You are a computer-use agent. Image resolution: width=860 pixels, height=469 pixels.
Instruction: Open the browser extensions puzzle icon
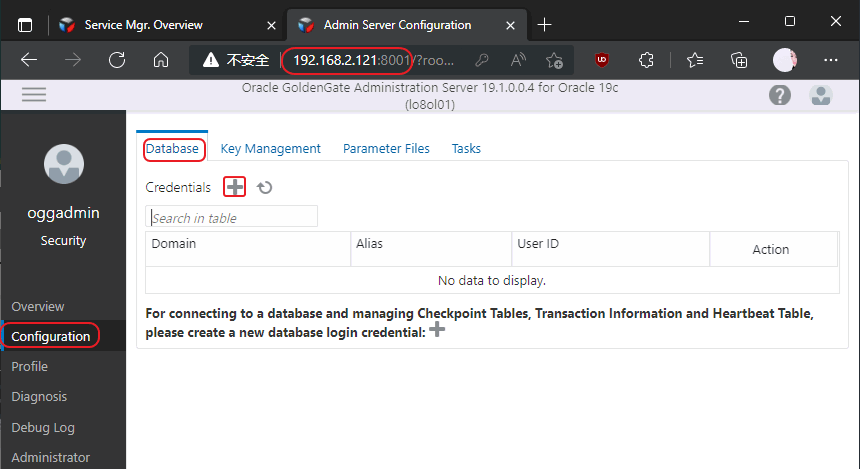click(x=645, y=60)
